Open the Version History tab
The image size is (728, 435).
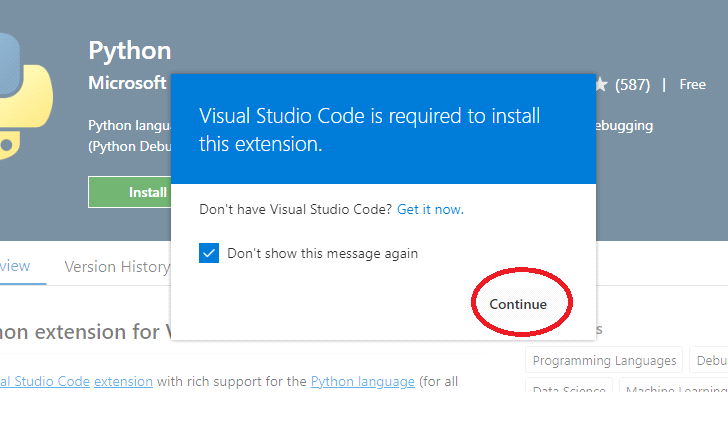point(116,267)
